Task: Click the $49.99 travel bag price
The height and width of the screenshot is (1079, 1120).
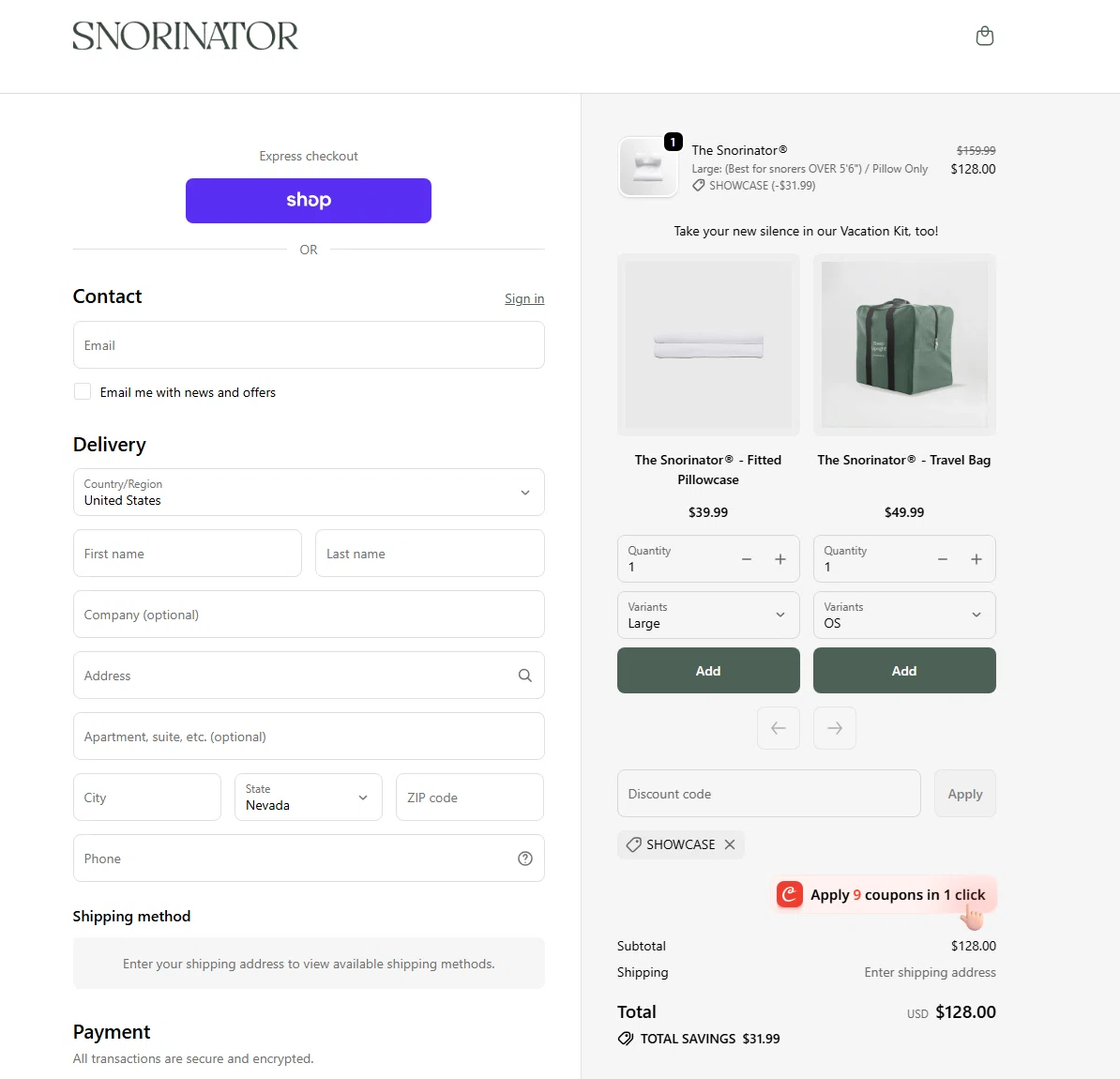Action: [903, 512]
